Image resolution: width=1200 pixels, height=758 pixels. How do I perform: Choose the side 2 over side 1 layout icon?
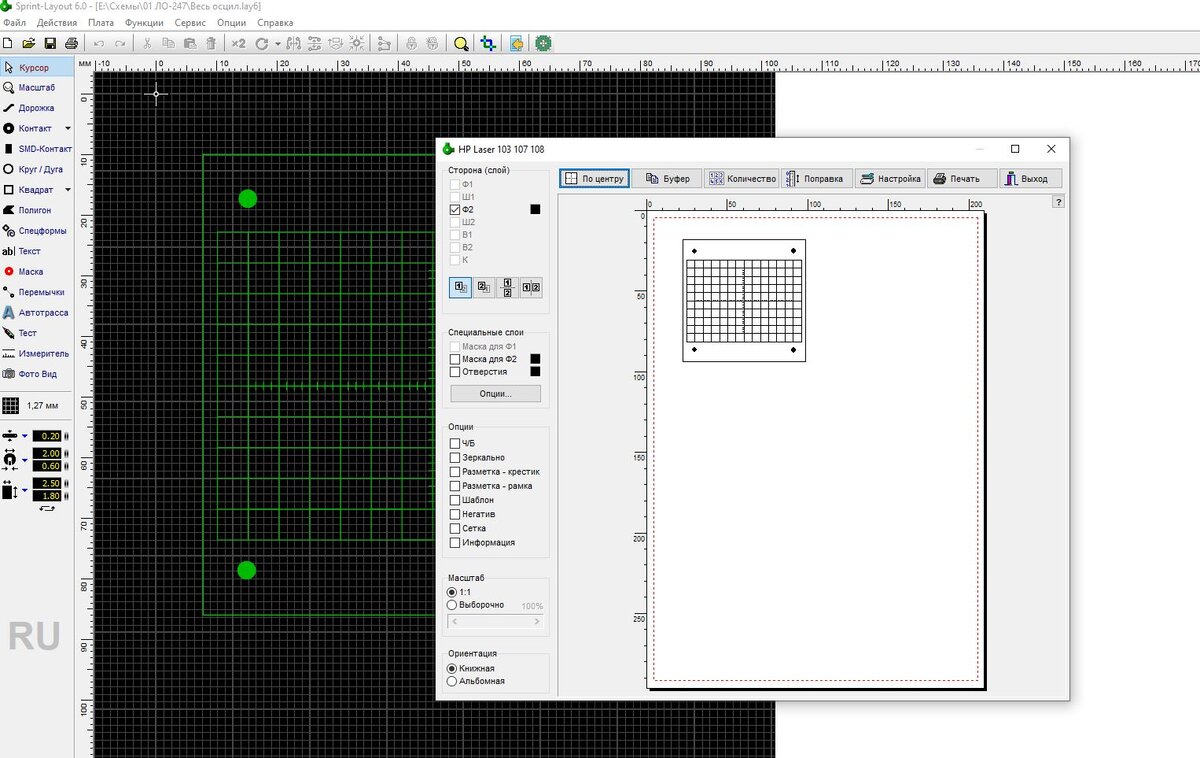point(484,288)
